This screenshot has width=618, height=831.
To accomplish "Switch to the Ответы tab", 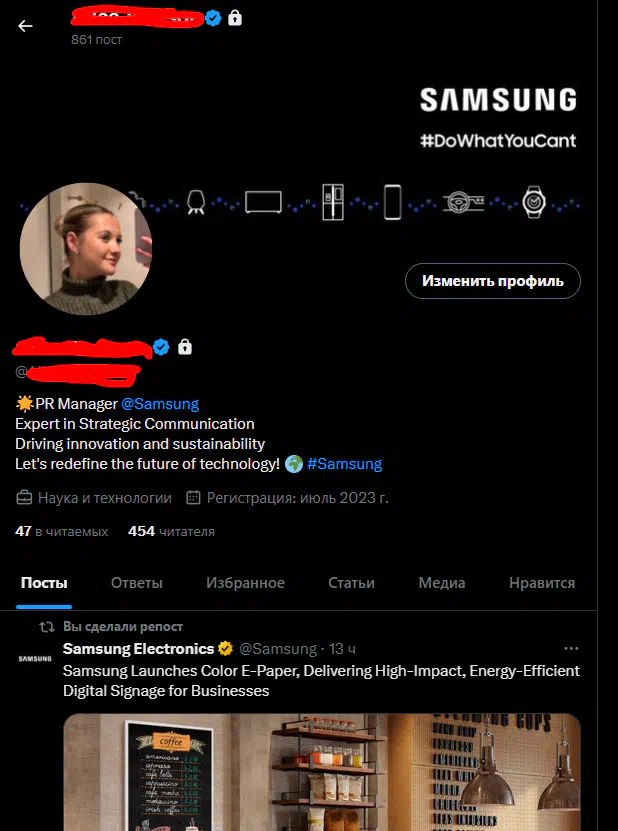I will [137, 583].
